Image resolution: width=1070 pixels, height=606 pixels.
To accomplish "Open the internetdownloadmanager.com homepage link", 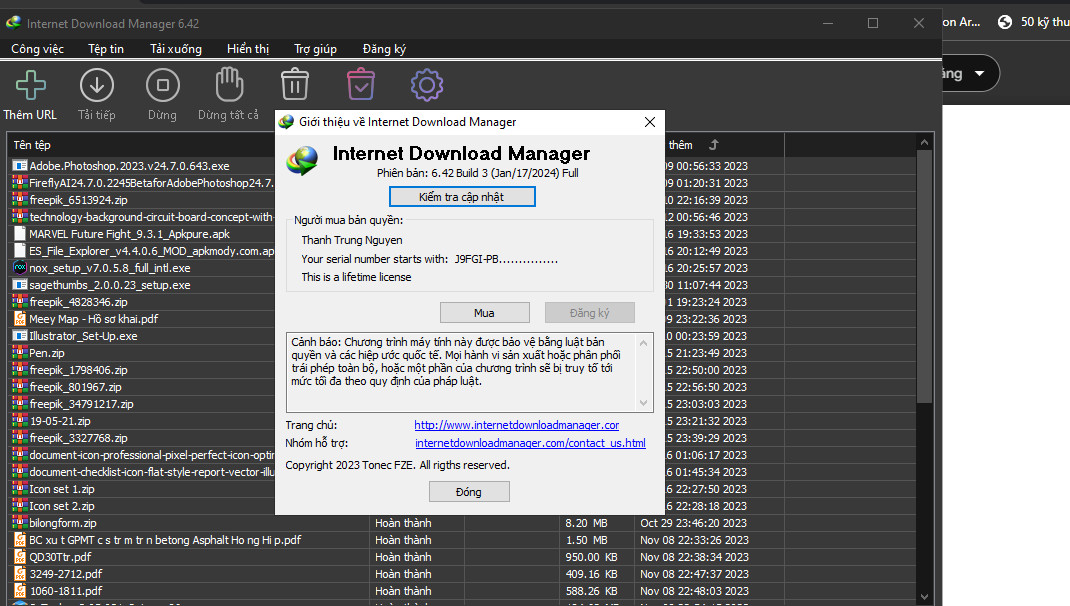I will [x=517, y=425].
